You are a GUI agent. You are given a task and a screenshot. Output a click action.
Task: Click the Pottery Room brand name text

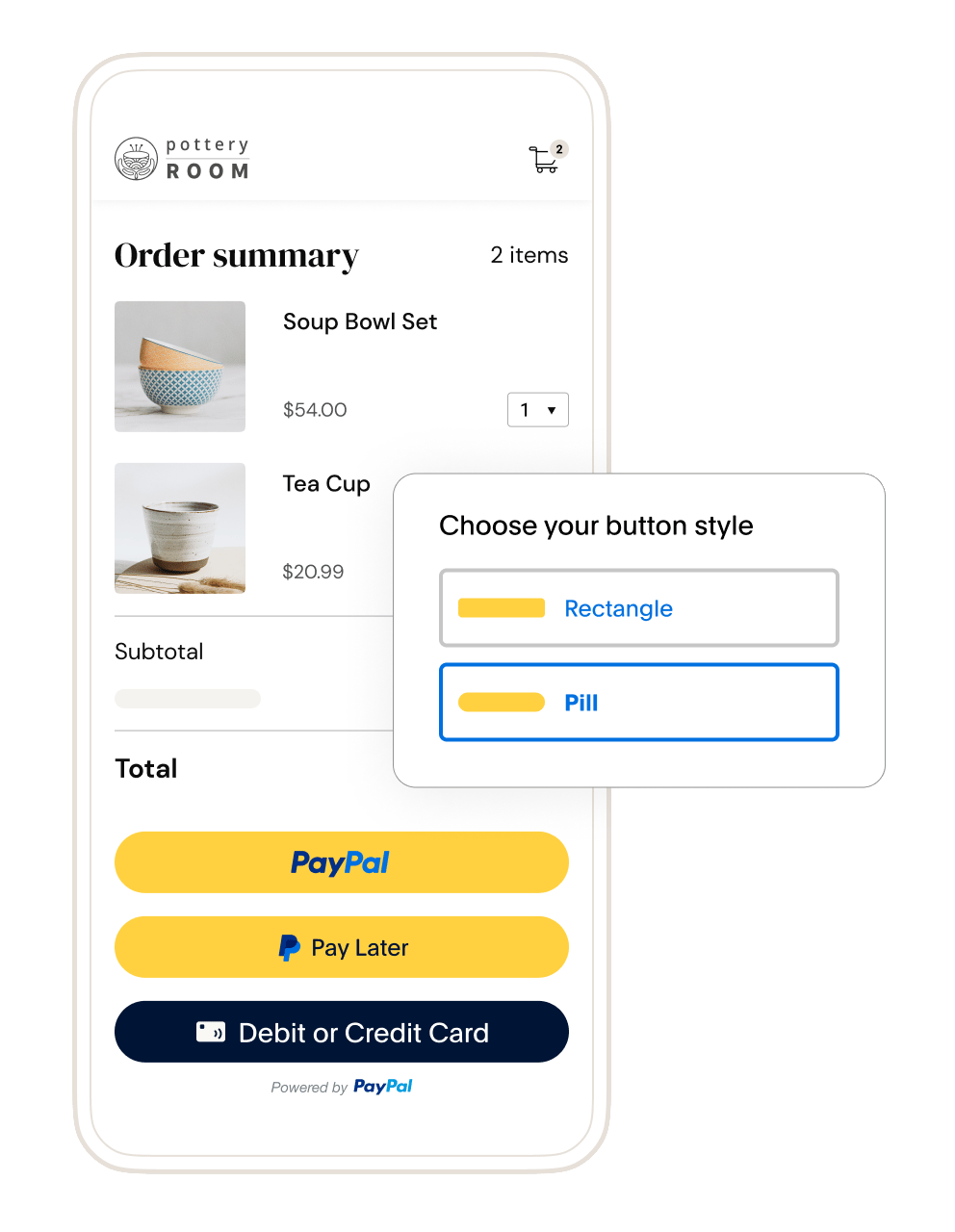click(208, 159)
